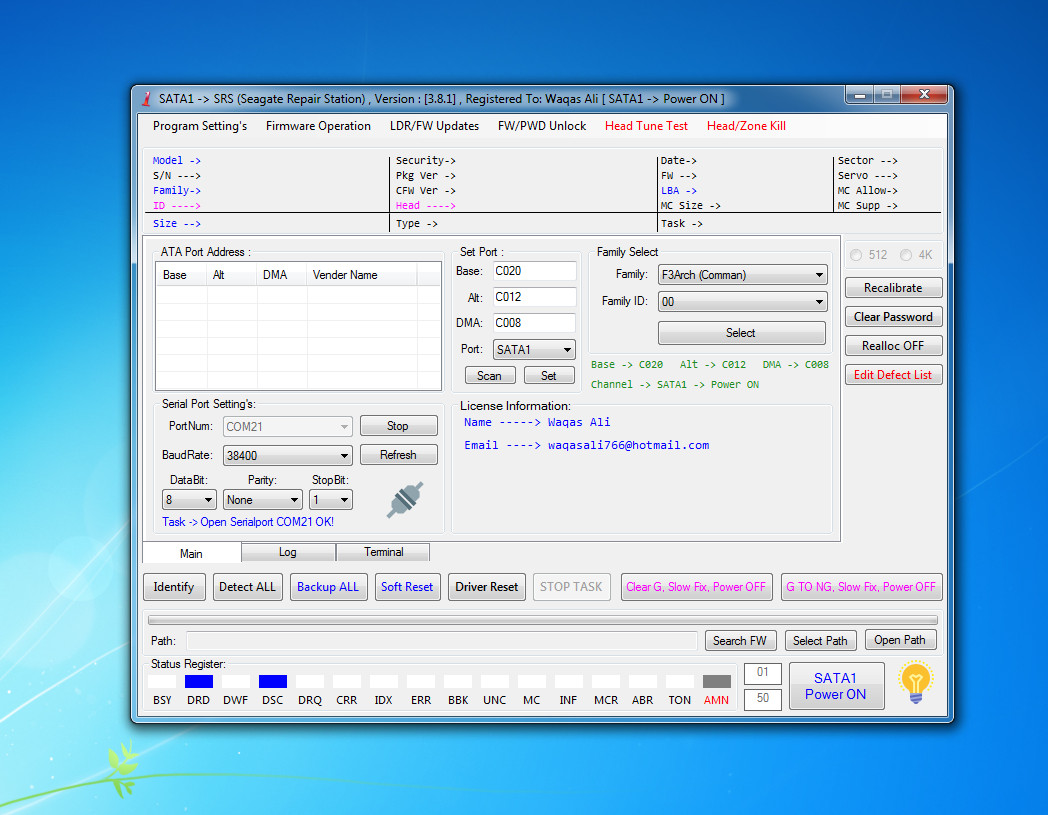Image resolution: width=1048 pixels, height=815 pixels.
Task: Open the Port SATA1 dropdown
Action: click(533, 350)
